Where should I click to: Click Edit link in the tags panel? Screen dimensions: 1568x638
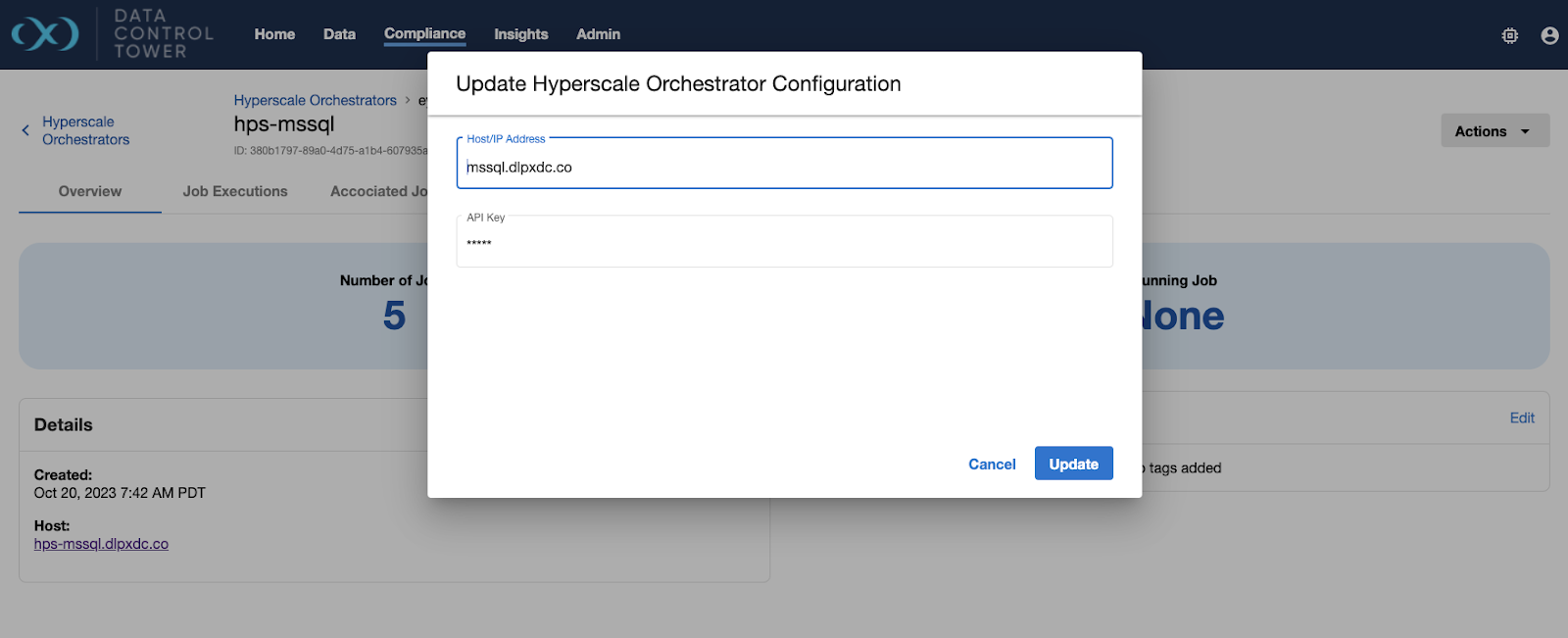1521,417
